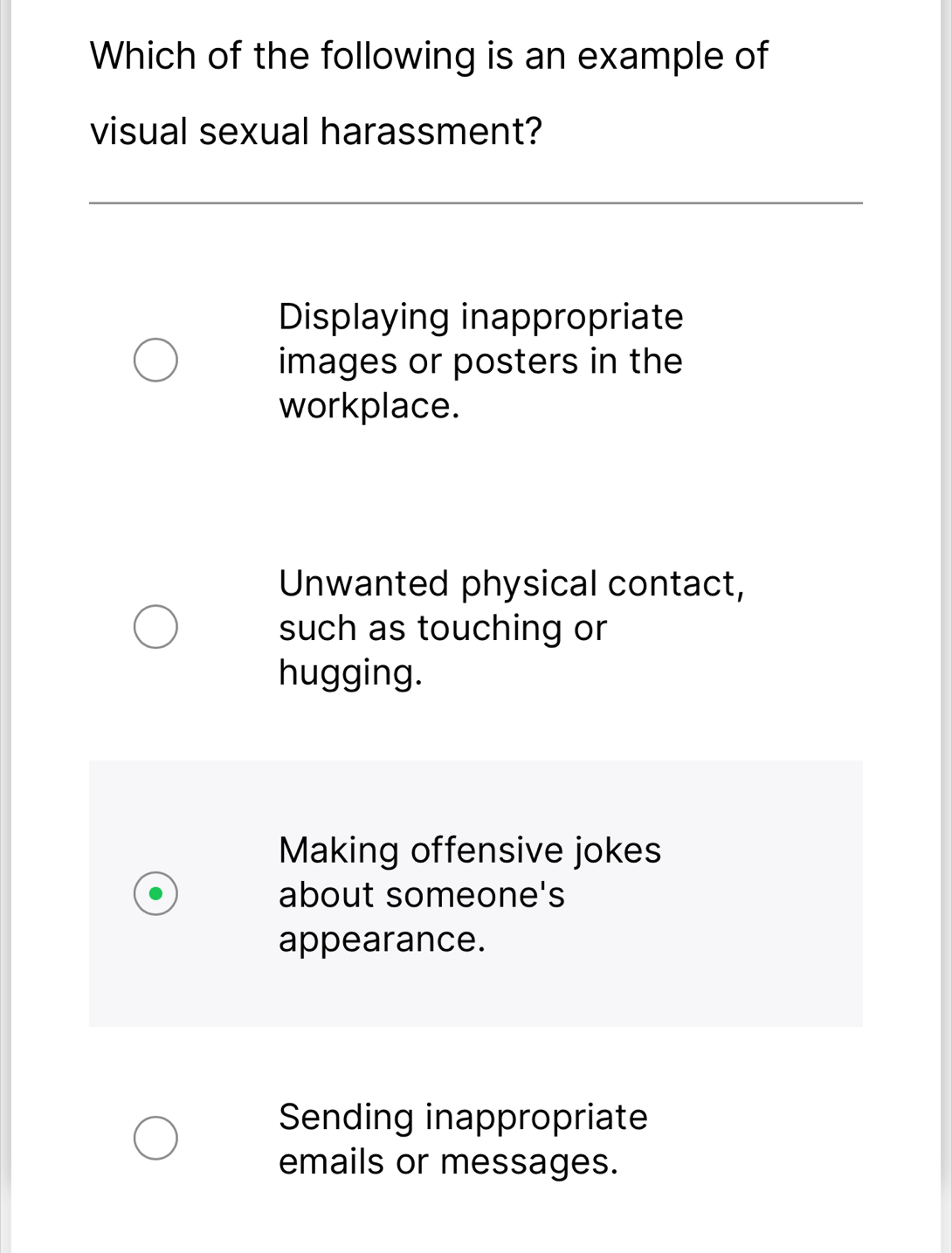Select the "Unwanted physical contact" radio button
This screenshot has height=1253, width=952.
(155, 627)
